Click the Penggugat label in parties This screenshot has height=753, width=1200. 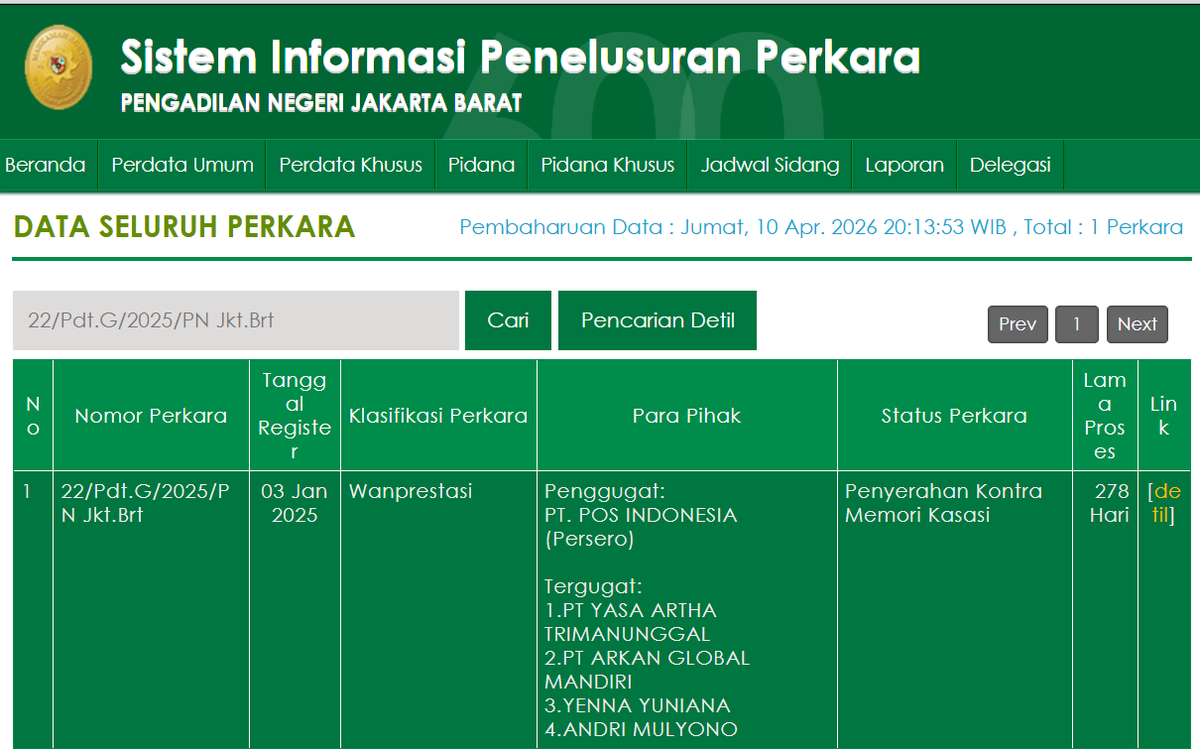coord(605,492)
